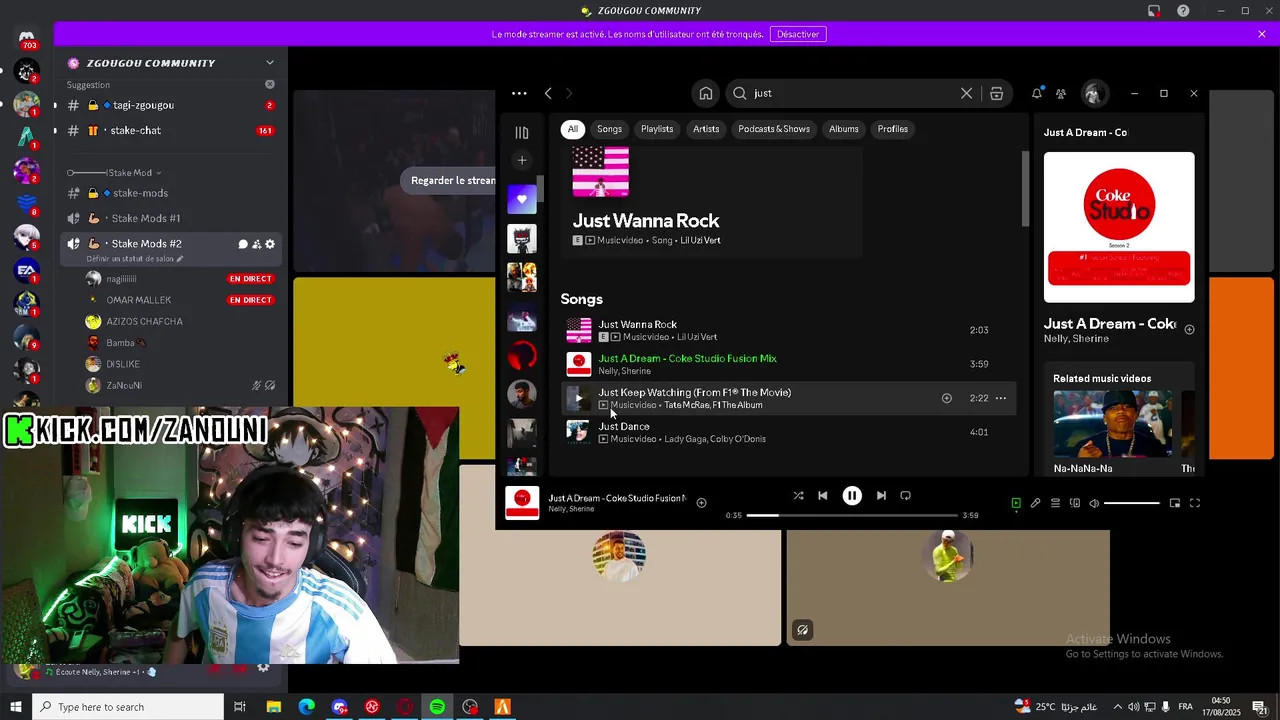The height and width of the screenshot is (720, 1280).
Task: Join Stake Mods #1 voice channel
Action: [x=171, y=218]
